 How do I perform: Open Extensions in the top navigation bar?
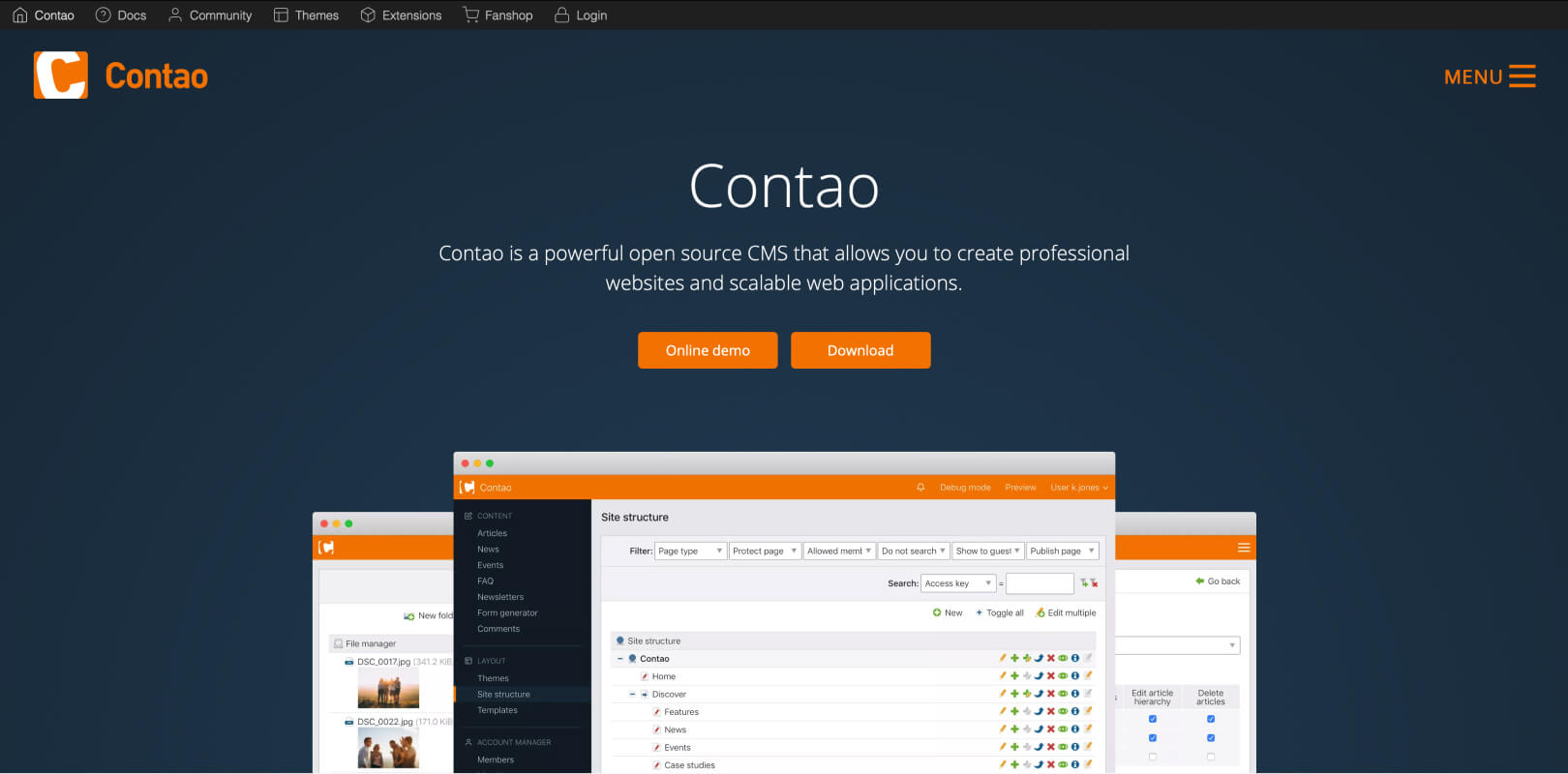point(401,15)
